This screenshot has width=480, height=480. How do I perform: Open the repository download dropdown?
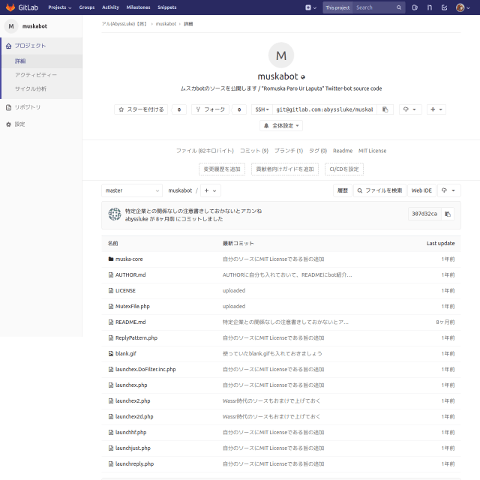(x=449, y=190)
